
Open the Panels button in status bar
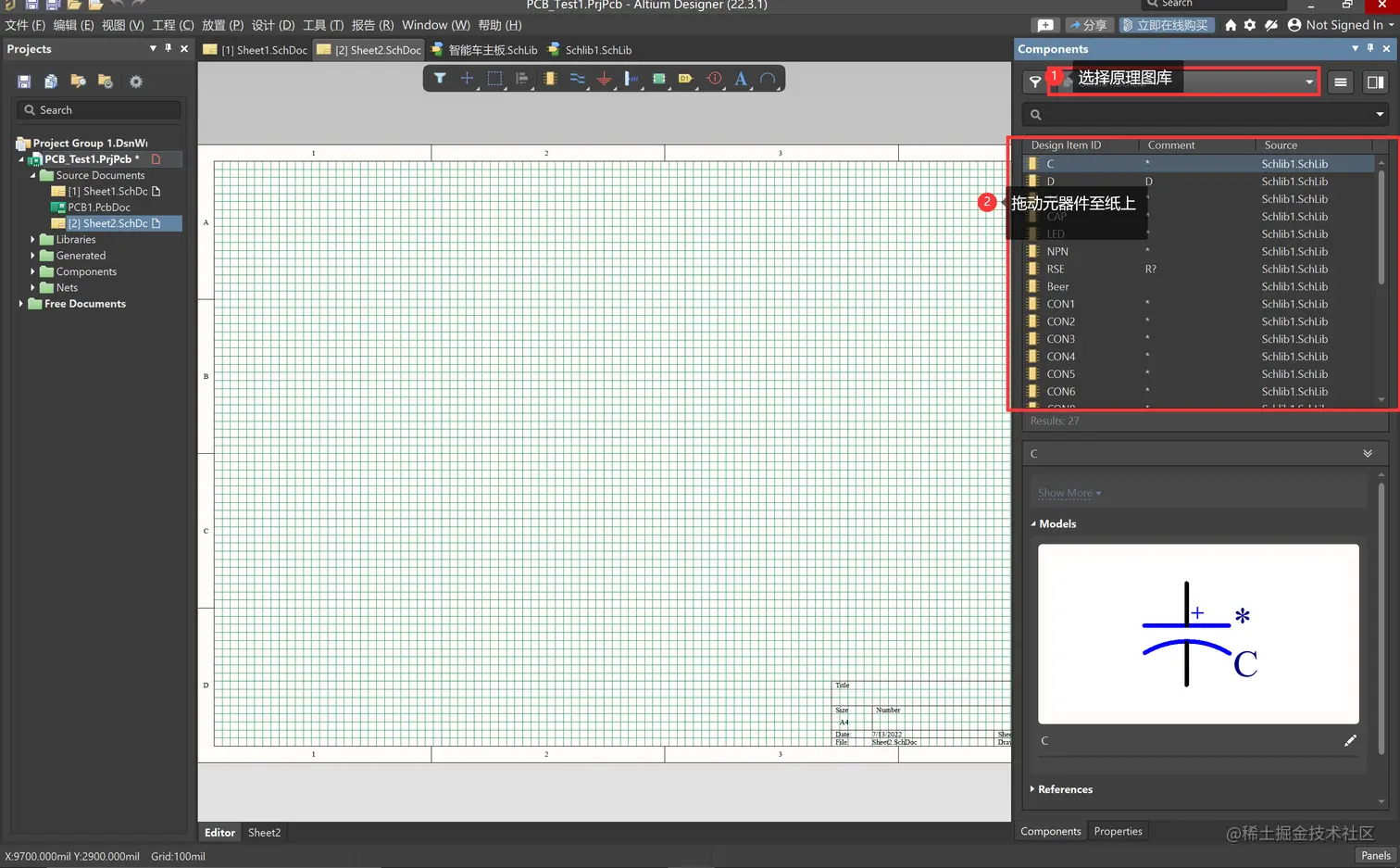[x=1375, y=855]
